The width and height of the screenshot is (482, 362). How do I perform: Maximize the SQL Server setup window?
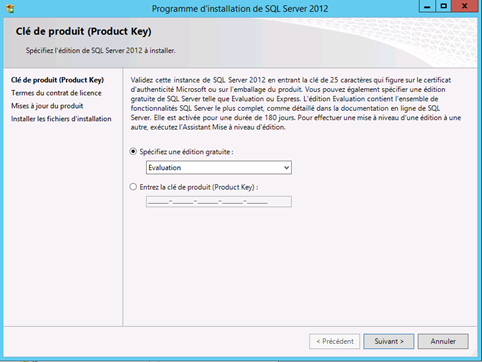pyautogui.click(x=443, y=6)
